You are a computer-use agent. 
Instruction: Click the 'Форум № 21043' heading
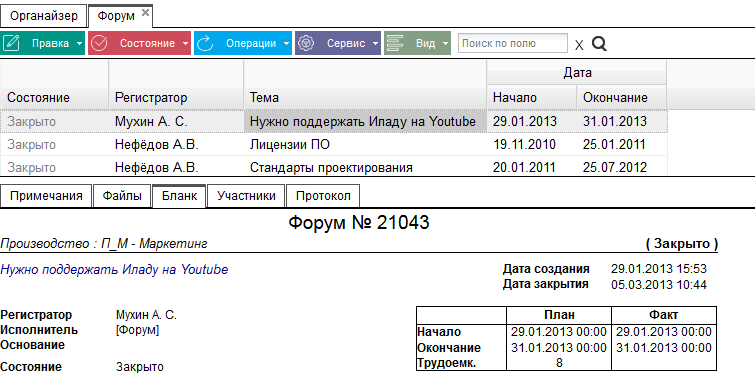coord(359,222)
